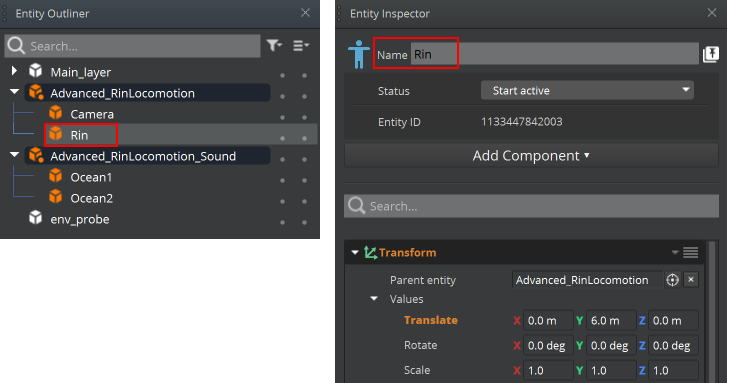This screenshot has width=730, height=383.
Task: Click the Advanced_RinLocomotion slice icon
Action: [x=36, y=92]
